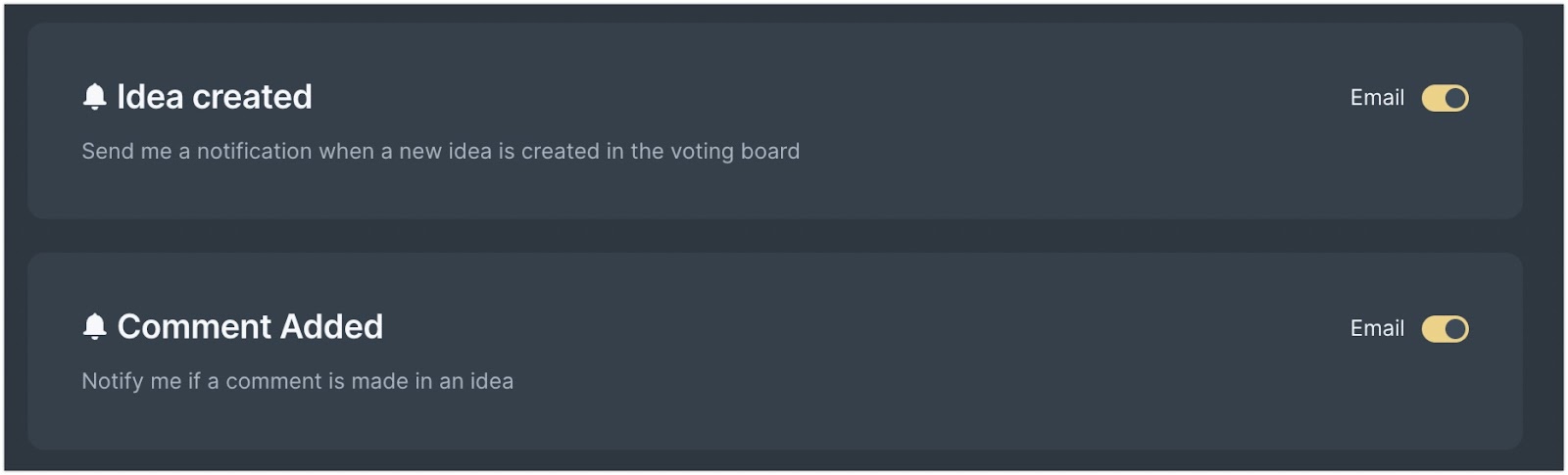This screenshot has height=475, width=1568.
Task: Click the dark knob on Idea created switch
Action: (x=1455, y=98)
